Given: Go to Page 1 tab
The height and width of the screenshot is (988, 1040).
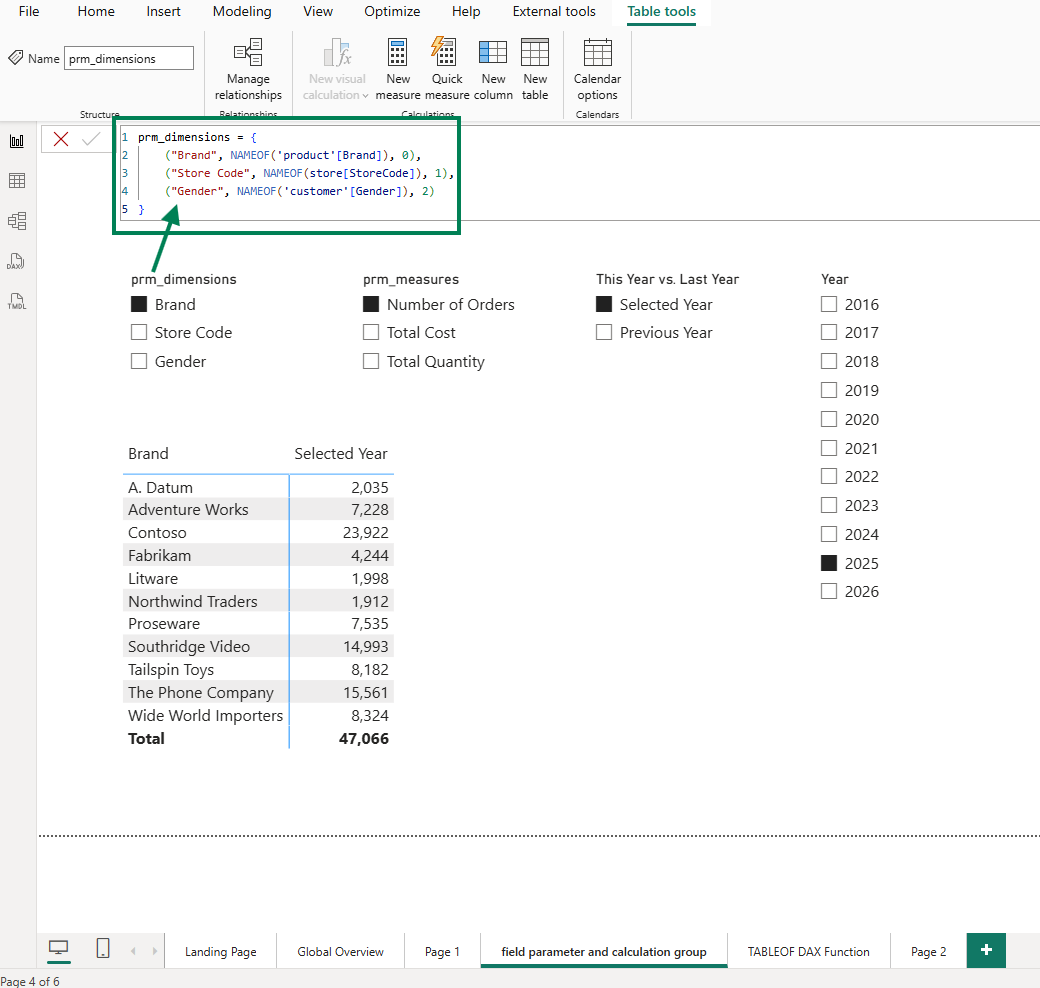Looking at the screenshot, I should point(442,952).
